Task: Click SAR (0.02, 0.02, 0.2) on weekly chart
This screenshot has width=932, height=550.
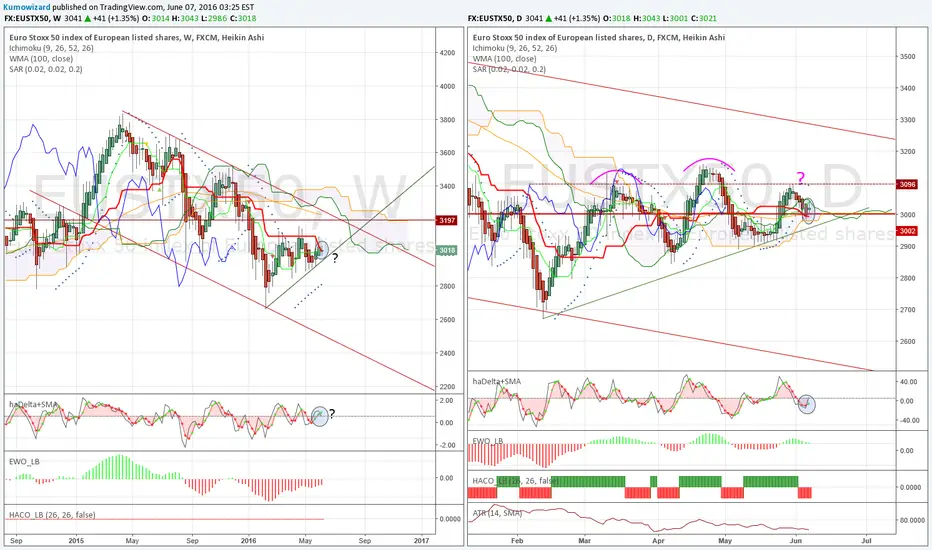Action: tap(46, 70)
